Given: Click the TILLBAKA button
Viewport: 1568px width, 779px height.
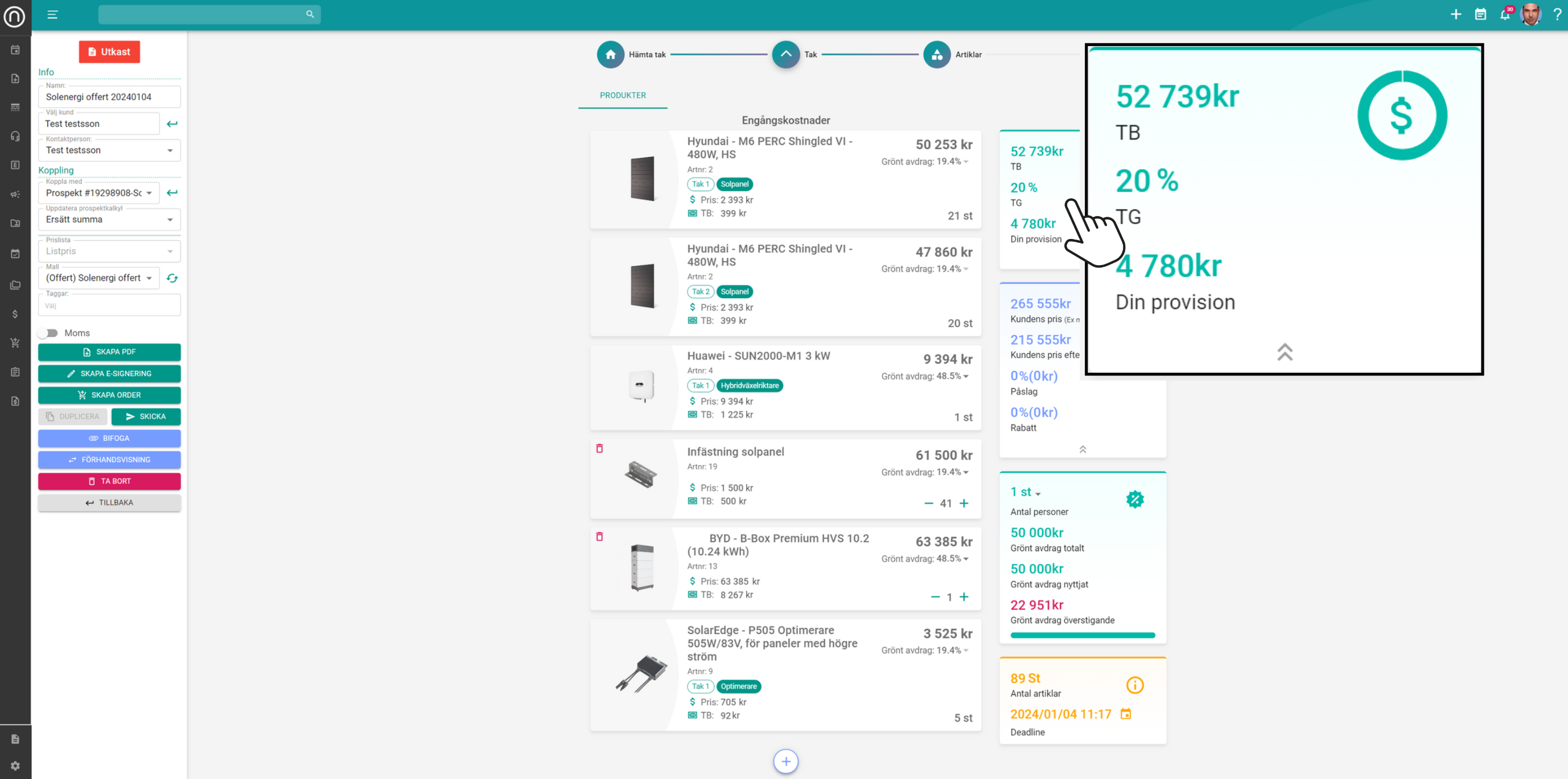Looking at the screenshot, I should [x=110, y=502].
